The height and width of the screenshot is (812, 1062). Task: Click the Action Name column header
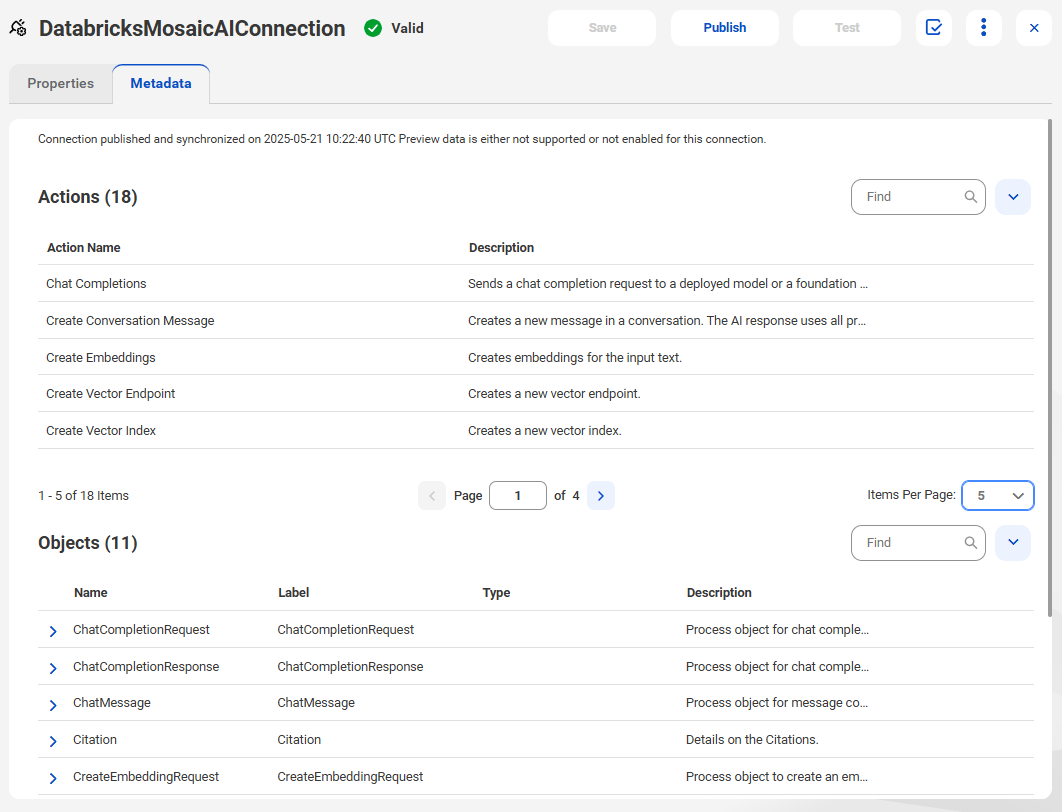click(83, 248)
